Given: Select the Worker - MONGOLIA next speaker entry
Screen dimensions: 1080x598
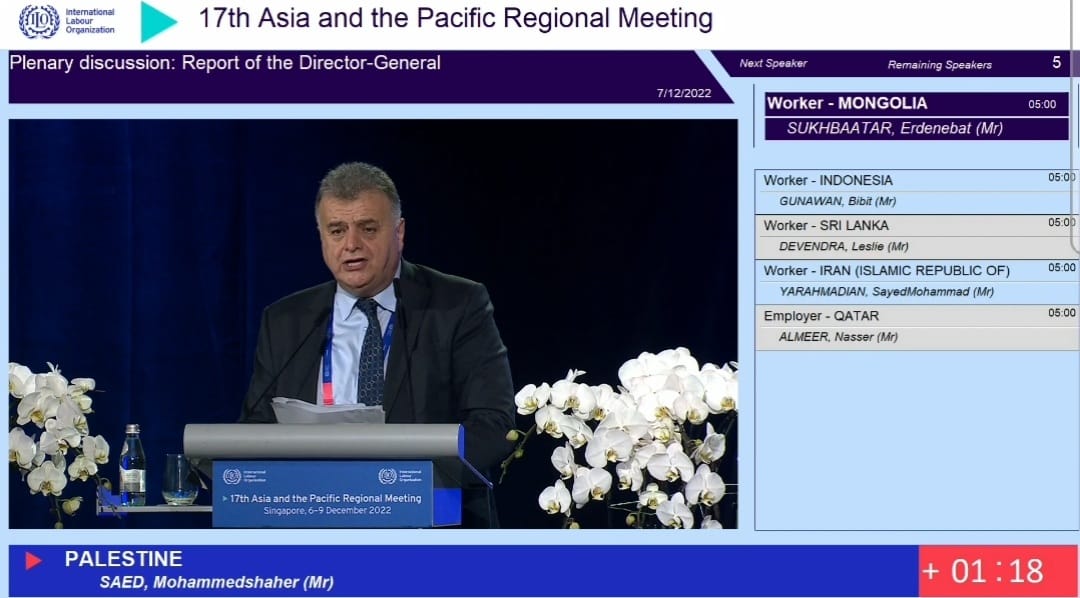Looking at the screenshot, I should point(916,103).
